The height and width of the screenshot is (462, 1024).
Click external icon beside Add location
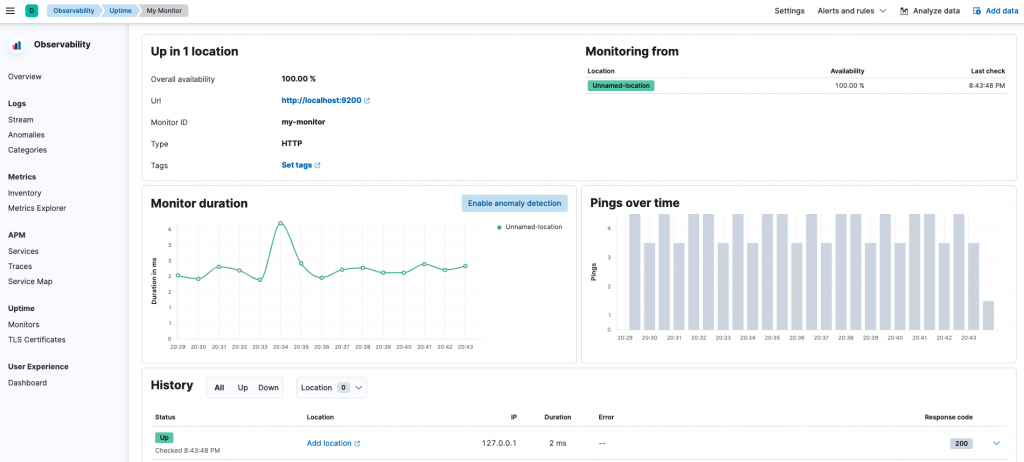click(357, 443)
